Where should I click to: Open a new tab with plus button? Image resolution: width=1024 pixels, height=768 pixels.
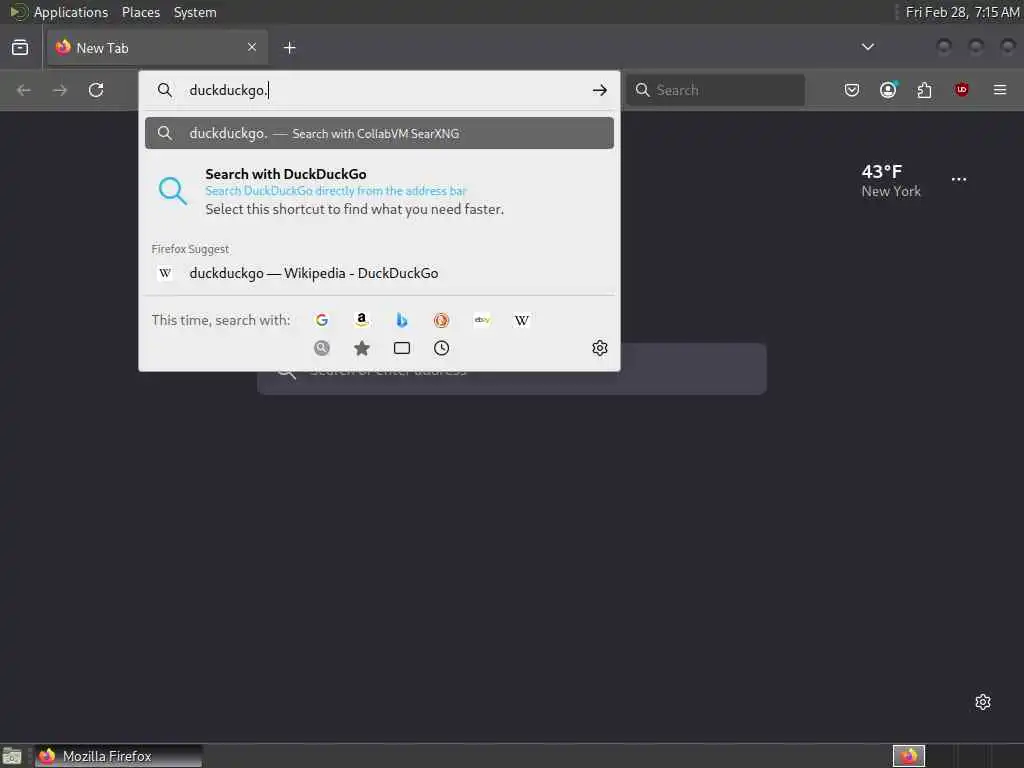point(290,48)
